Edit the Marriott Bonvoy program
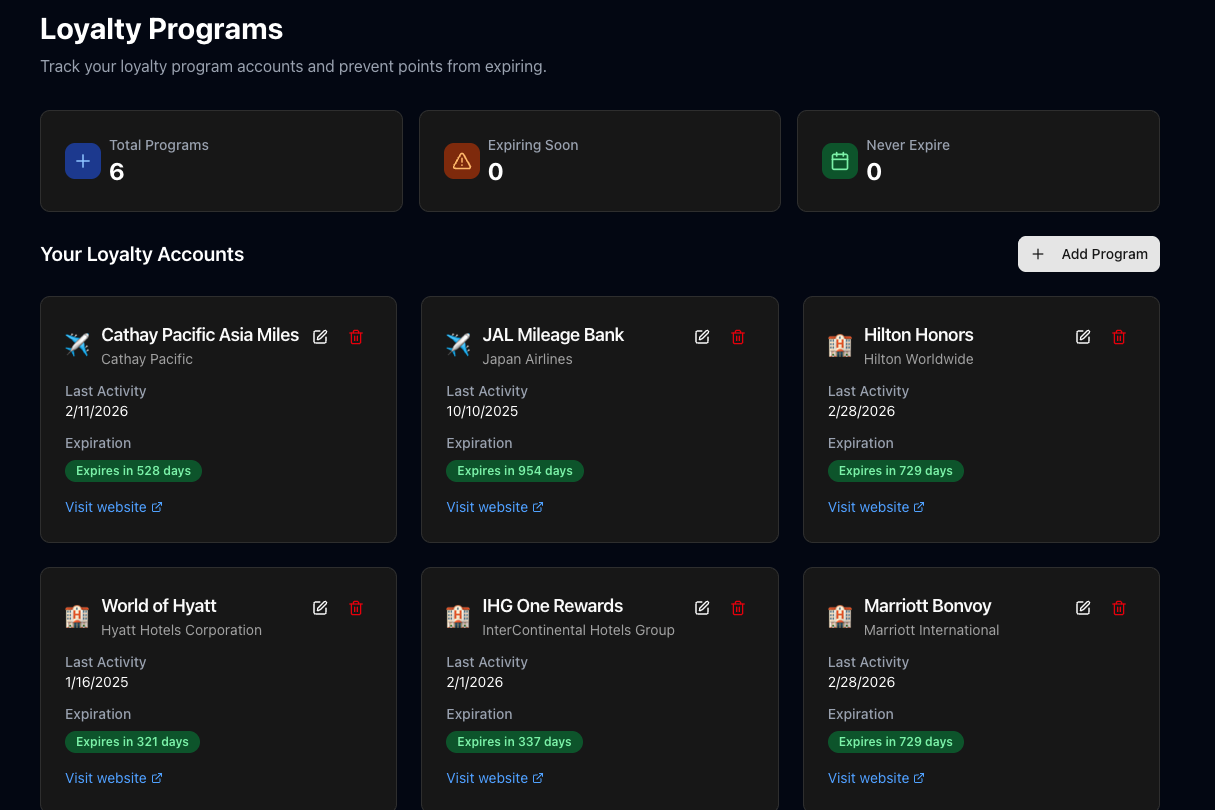The height and width of the screenshot is (810, 1215). (x=1083, y=608)
